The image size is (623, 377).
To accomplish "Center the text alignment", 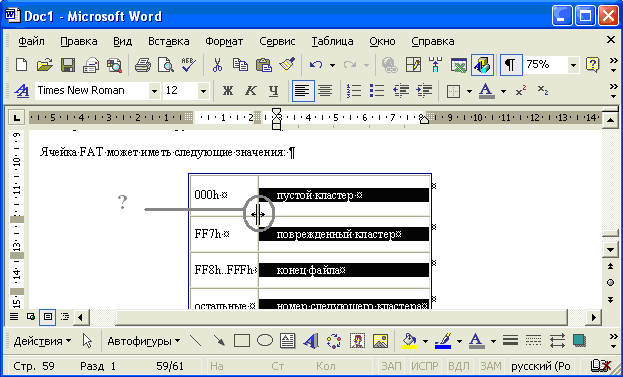I will point(326,91).
